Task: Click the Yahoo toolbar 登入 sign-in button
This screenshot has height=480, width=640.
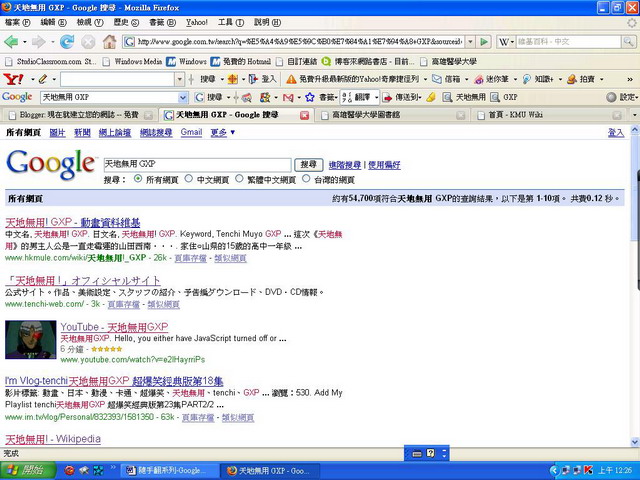Action: pyautogui.click(x=262, y=79)
